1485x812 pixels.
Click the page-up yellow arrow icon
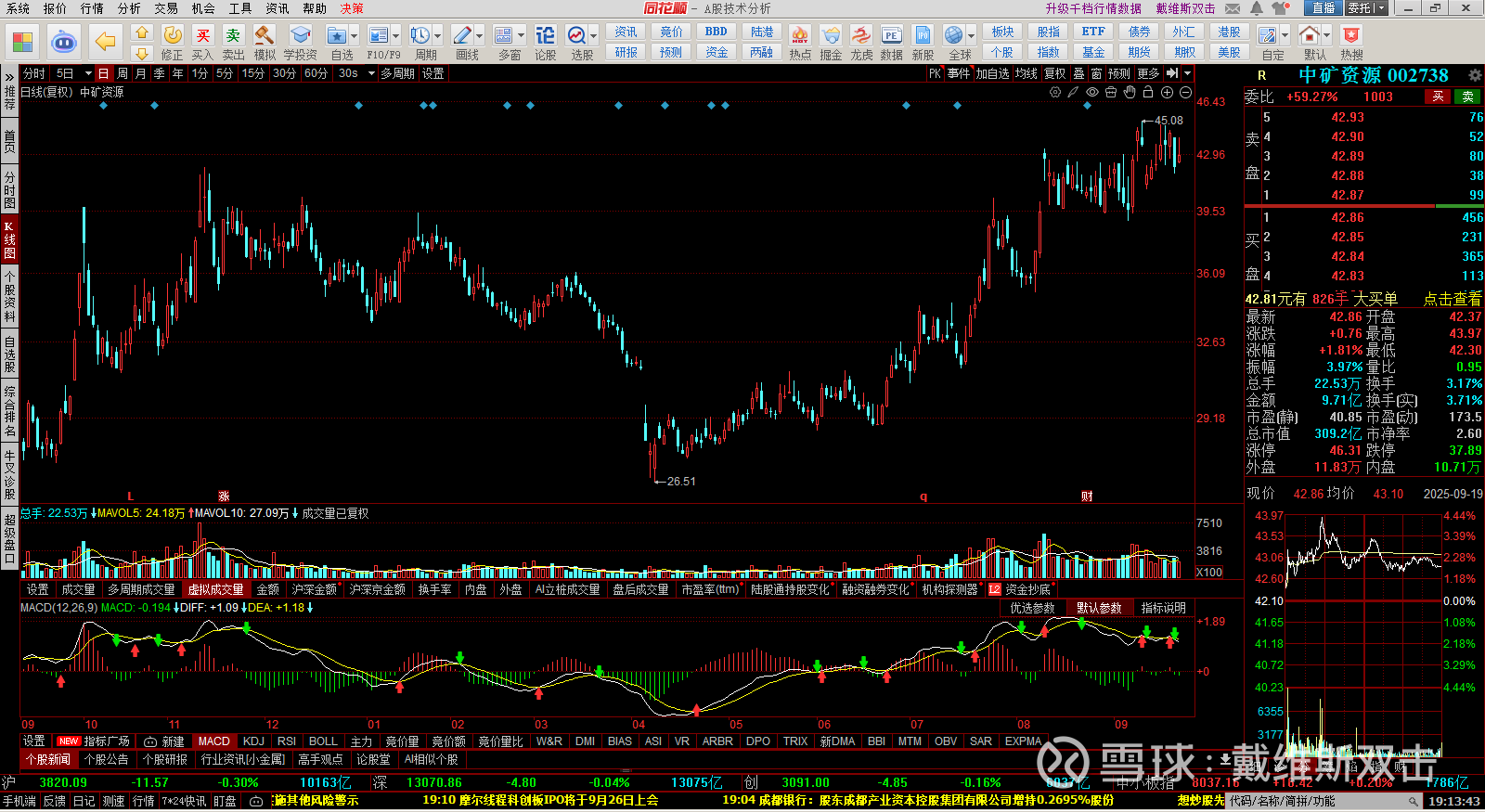point(142,32)
